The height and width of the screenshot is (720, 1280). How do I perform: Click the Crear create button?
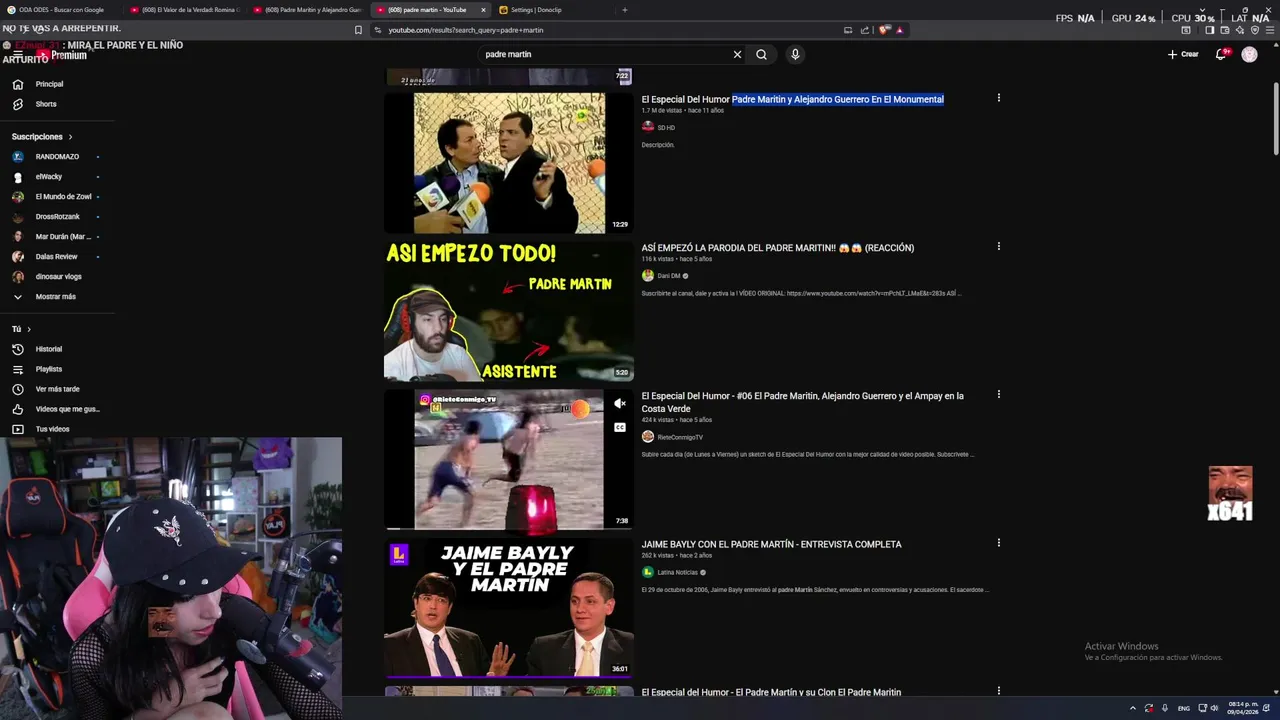pyautogui.click(x=1183, y=54)
